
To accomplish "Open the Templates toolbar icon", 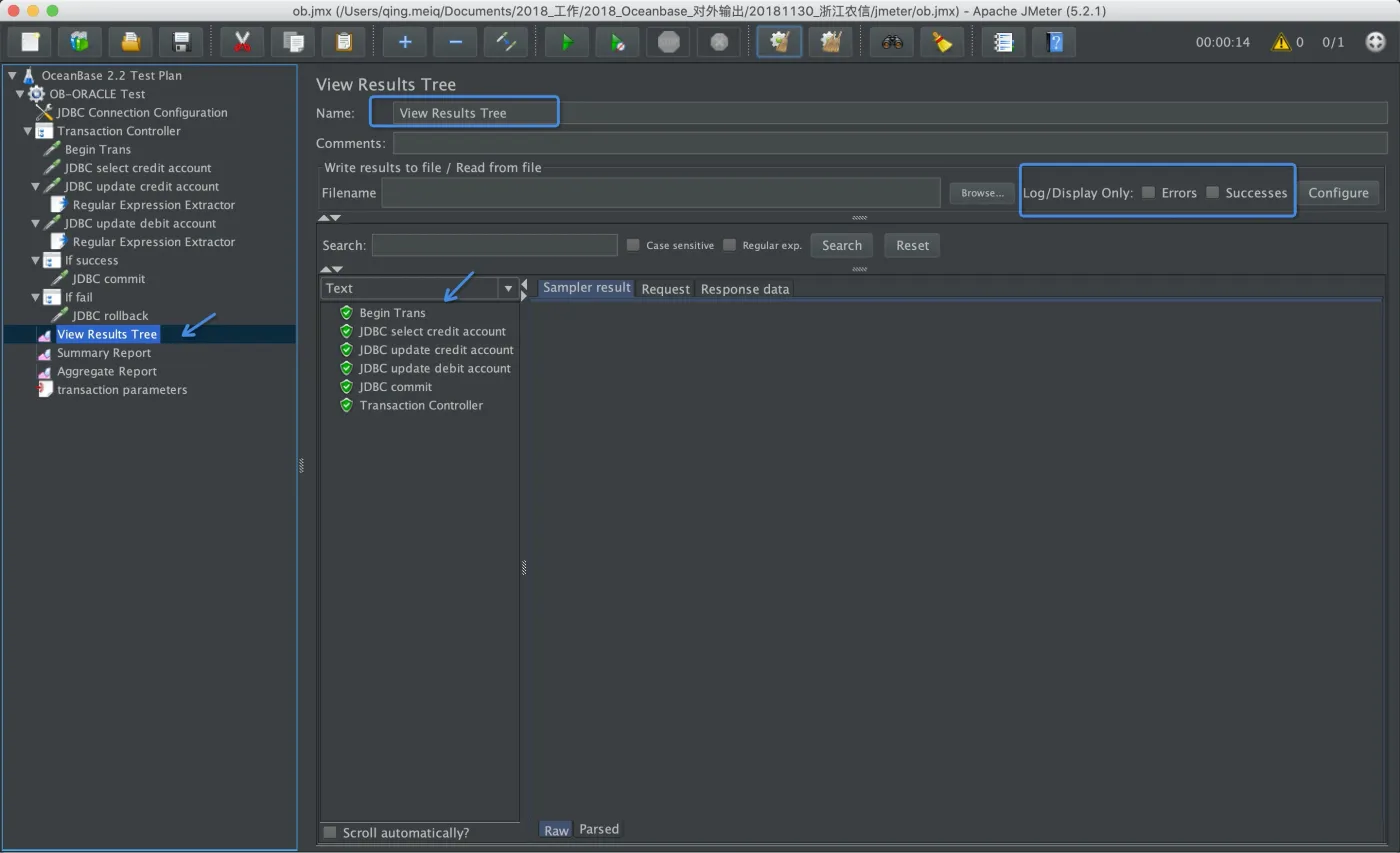I will pyautogui.click(x=80, y=42).
